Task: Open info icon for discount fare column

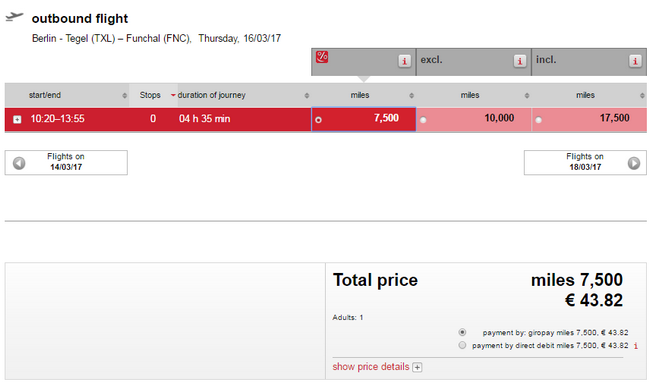Action: pyautogui.click(x=404, y=61)
